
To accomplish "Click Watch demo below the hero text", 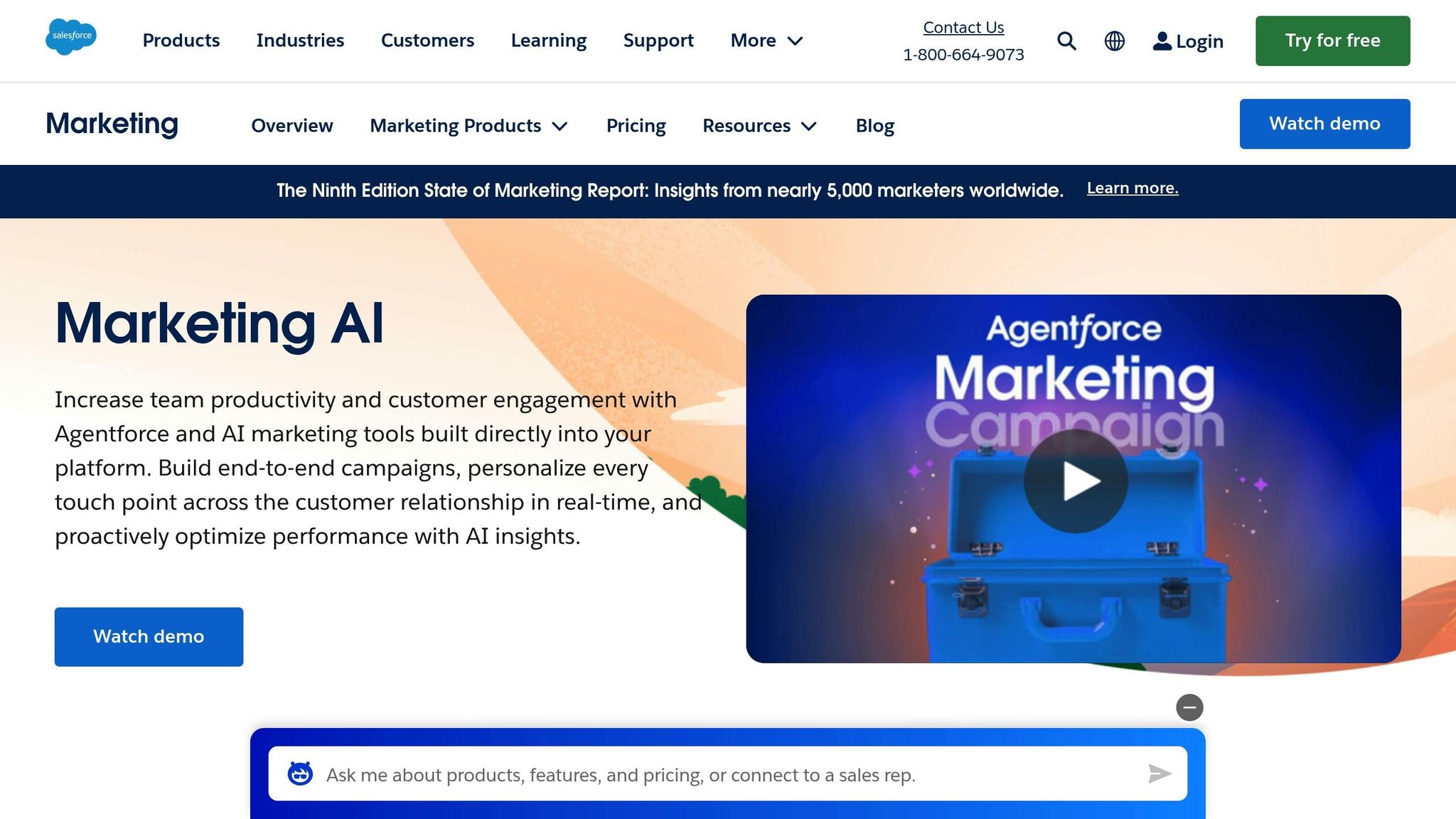I will tap(149, 637).
